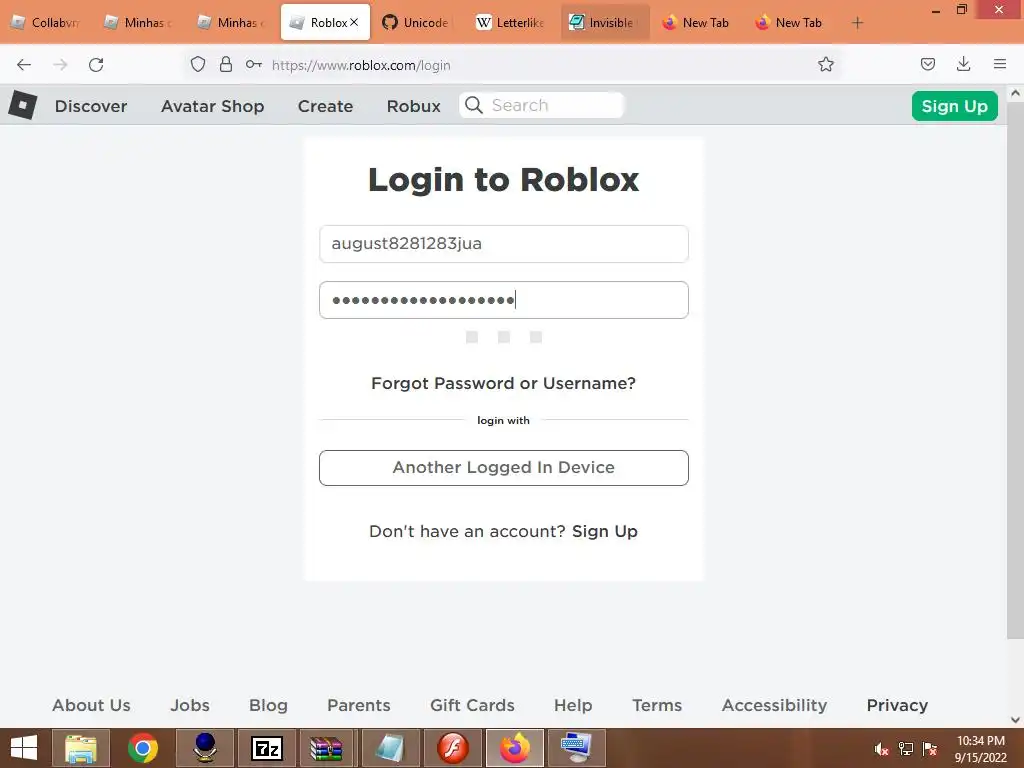Click the network tray icon
The height and width of the screenshot is (768, 1024).
pyautogui.click(x=906, y=749)
